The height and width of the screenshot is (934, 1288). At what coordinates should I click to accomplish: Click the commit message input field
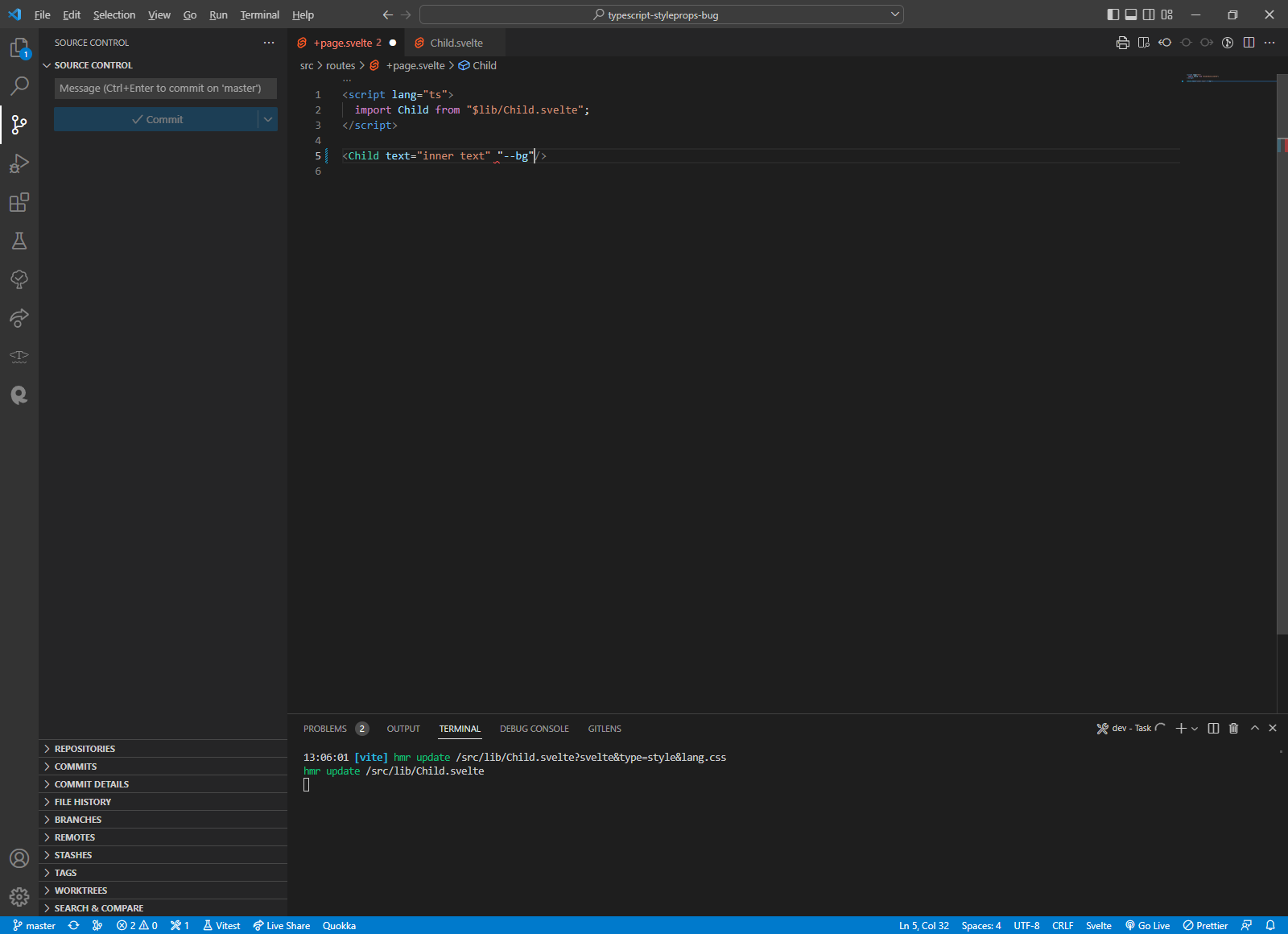(x=165, y=88)
